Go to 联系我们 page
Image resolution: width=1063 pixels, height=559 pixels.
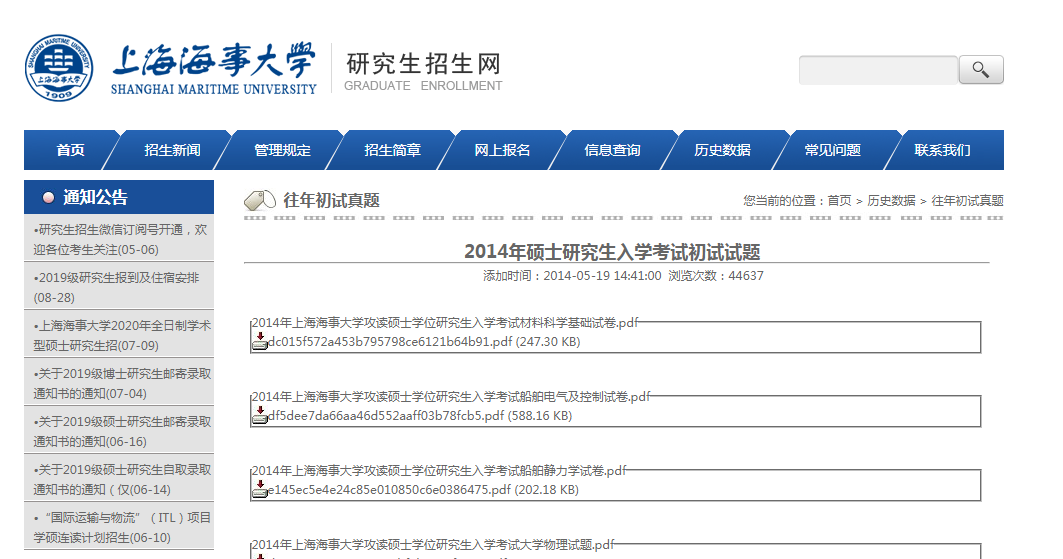(942, 150)
